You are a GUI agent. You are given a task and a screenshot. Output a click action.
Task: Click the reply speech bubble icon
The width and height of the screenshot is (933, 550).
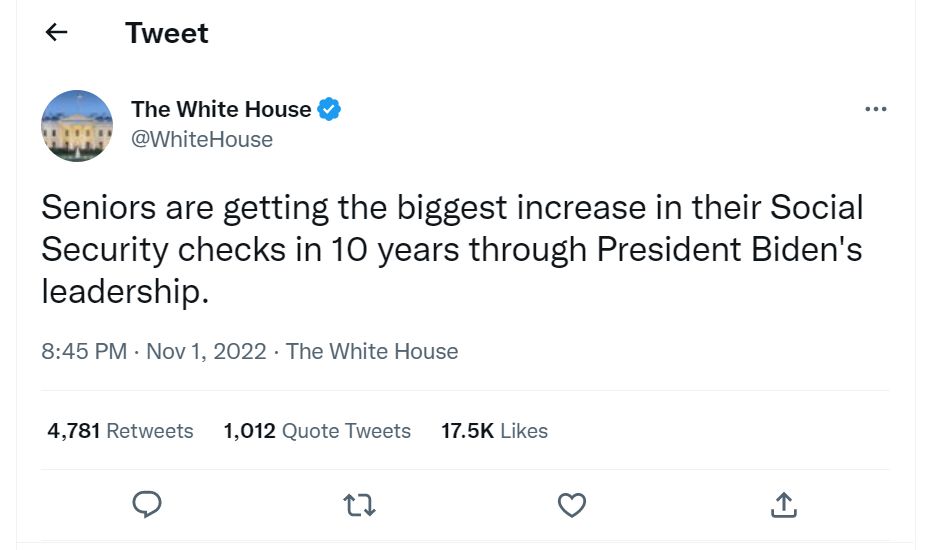[147, 506]
